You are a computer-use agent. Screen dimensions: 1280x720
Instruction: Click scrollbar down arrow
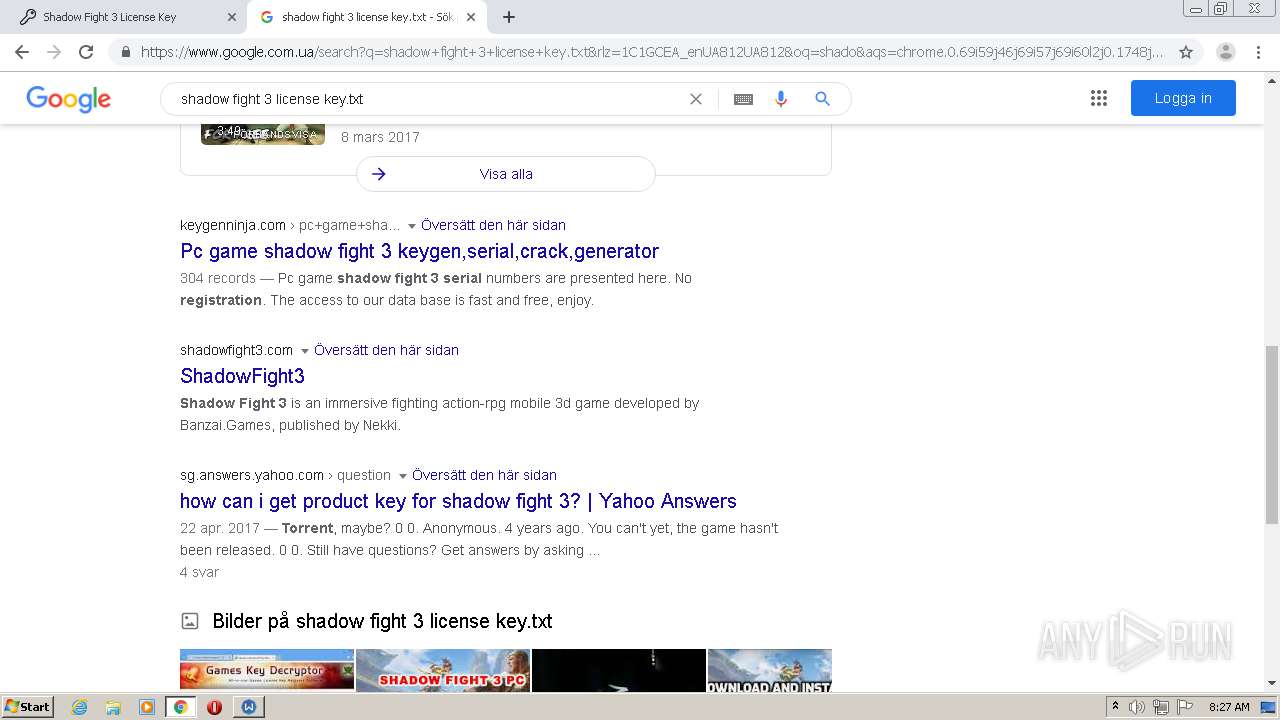(1272, 683)
